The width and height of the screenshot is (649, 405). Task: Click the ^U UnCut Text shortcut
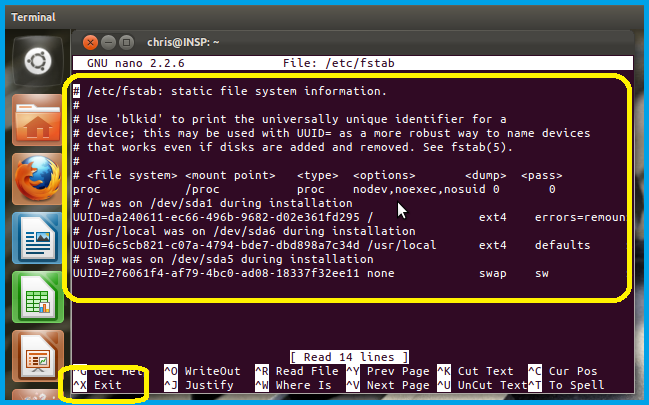click(482, 385)
